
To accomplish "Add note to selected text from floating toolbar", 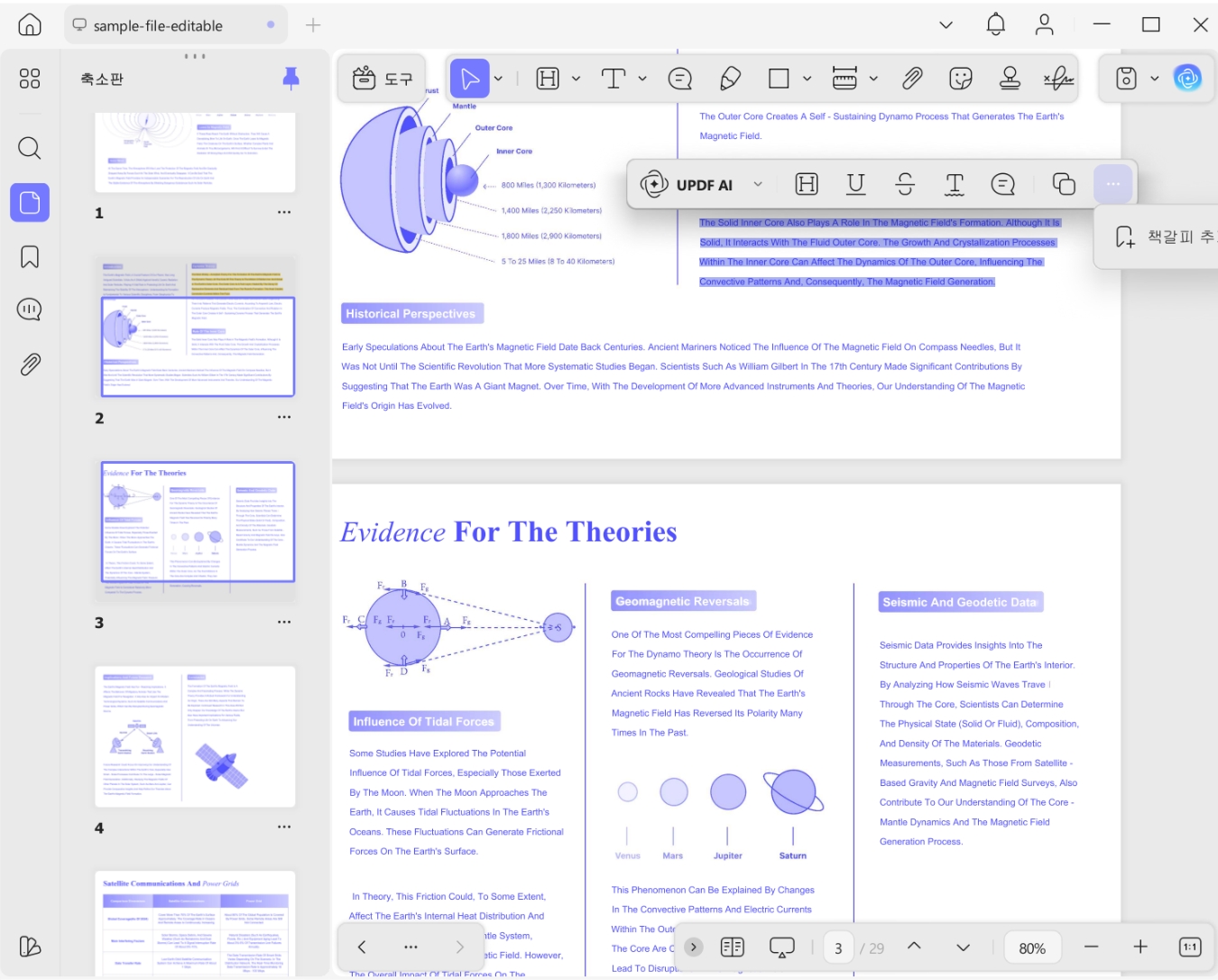I will (1003, 185).
